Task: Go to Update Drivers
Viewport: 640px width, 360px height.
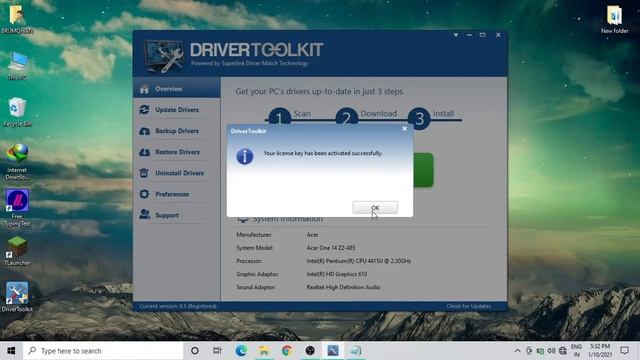Action: (177, 110)
